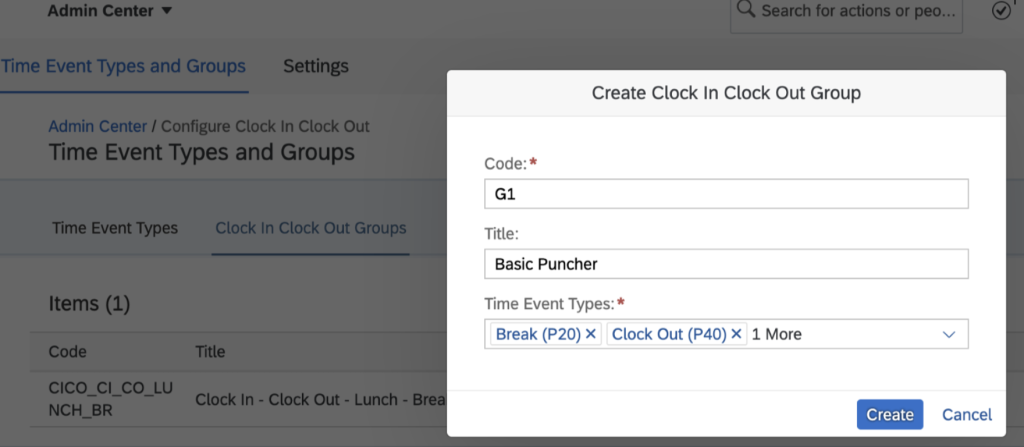The height and width of the screenshot is (447, 1024).
Task: Select Clock In Clock Out Groups sub-tab
Action: (311, 228)
